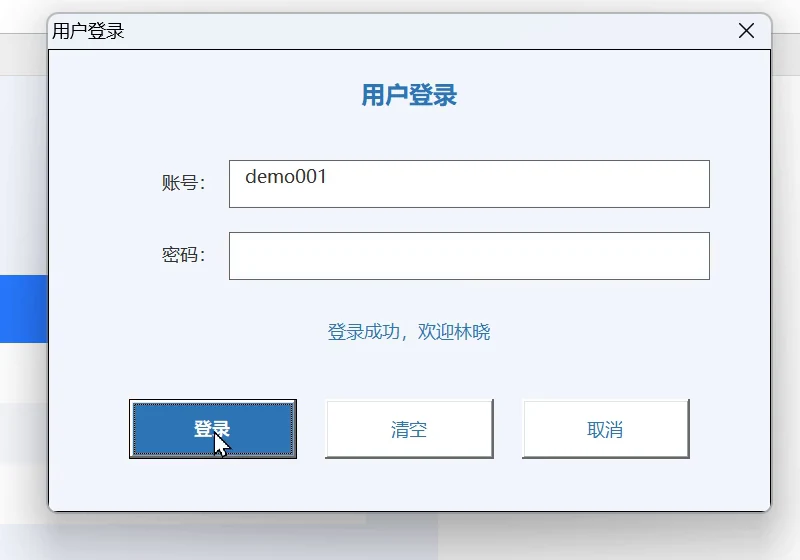Click the 密码: label
This screenshot has width=800, height=560.
[x=183, y=254]
